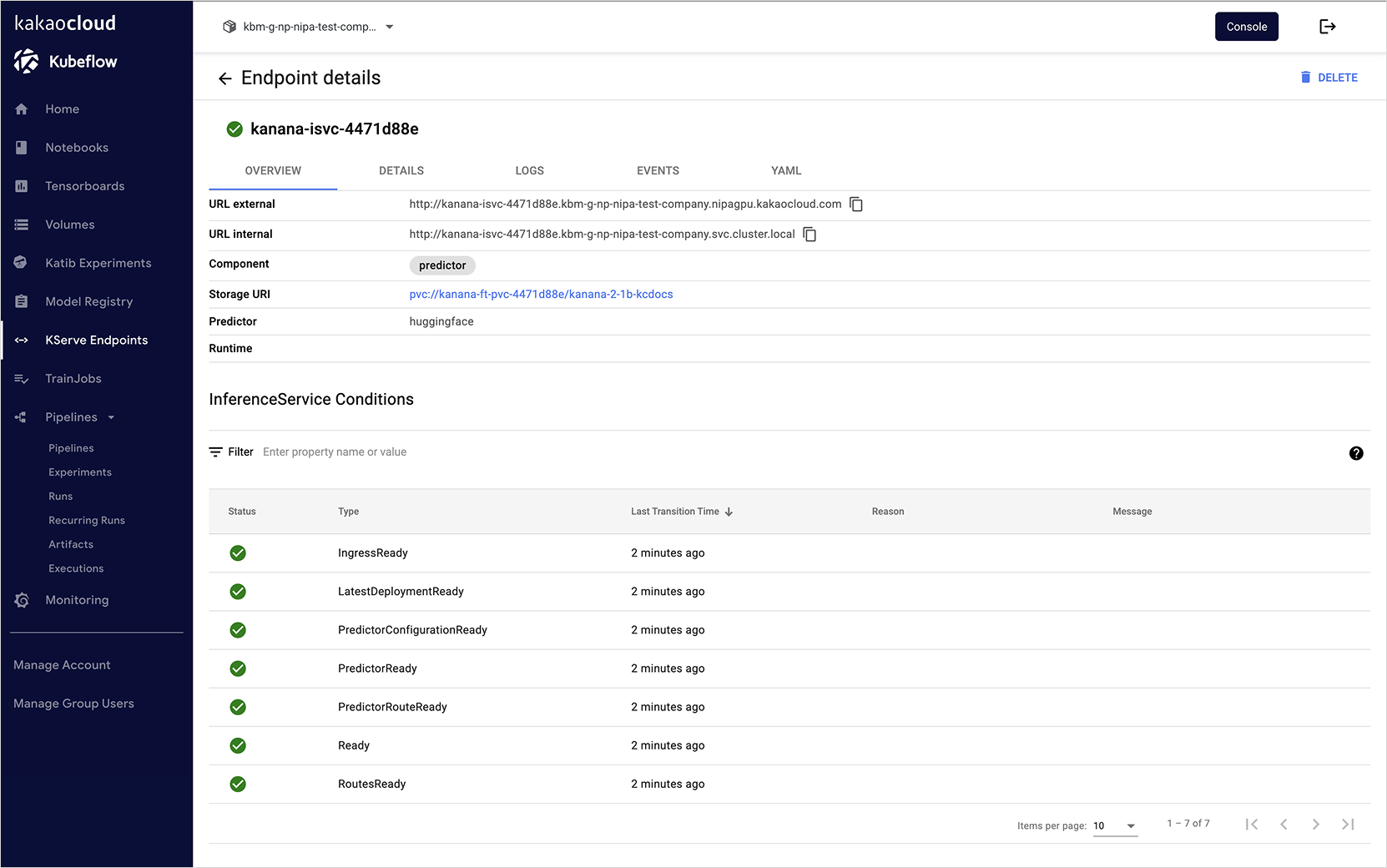Sort by Last Transition Time column
1387x868 pixels.
(x=682, y=512)
